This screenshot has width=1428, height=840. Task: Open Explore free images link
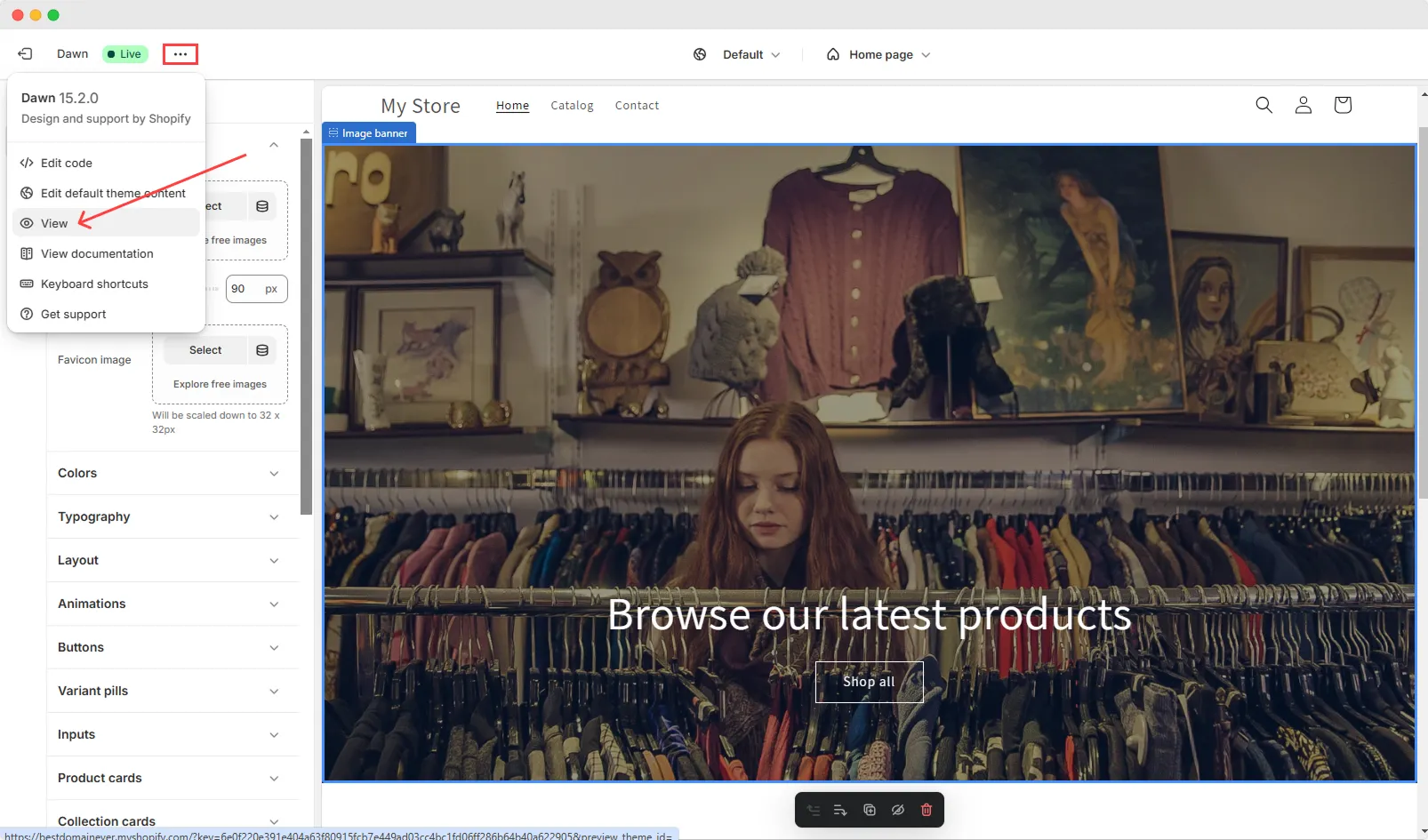point(219,384)
